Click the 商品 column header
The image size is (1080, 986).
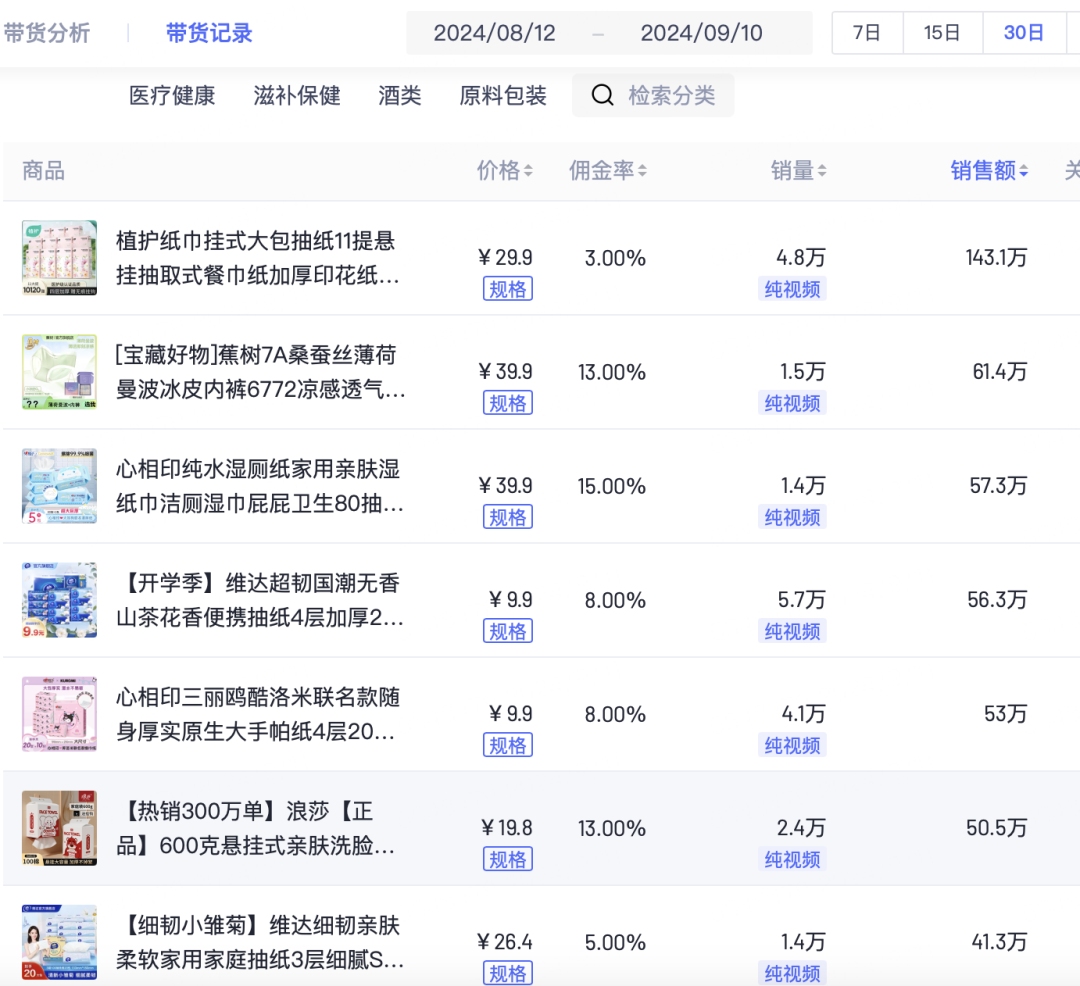(43, 171)
